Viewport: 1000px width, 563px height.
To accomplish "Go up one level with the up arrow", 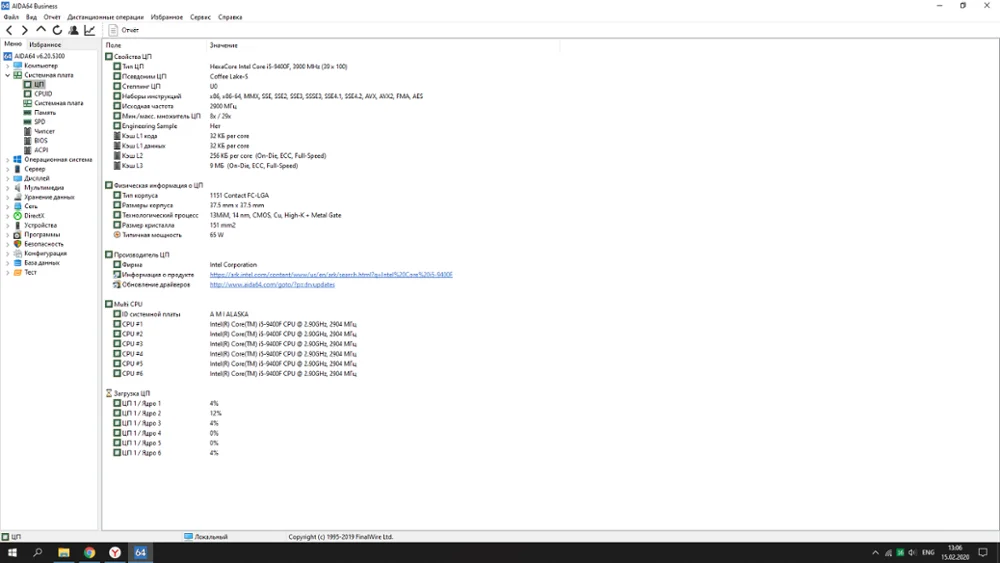I will pyautogui.click(x=41, y=29).
